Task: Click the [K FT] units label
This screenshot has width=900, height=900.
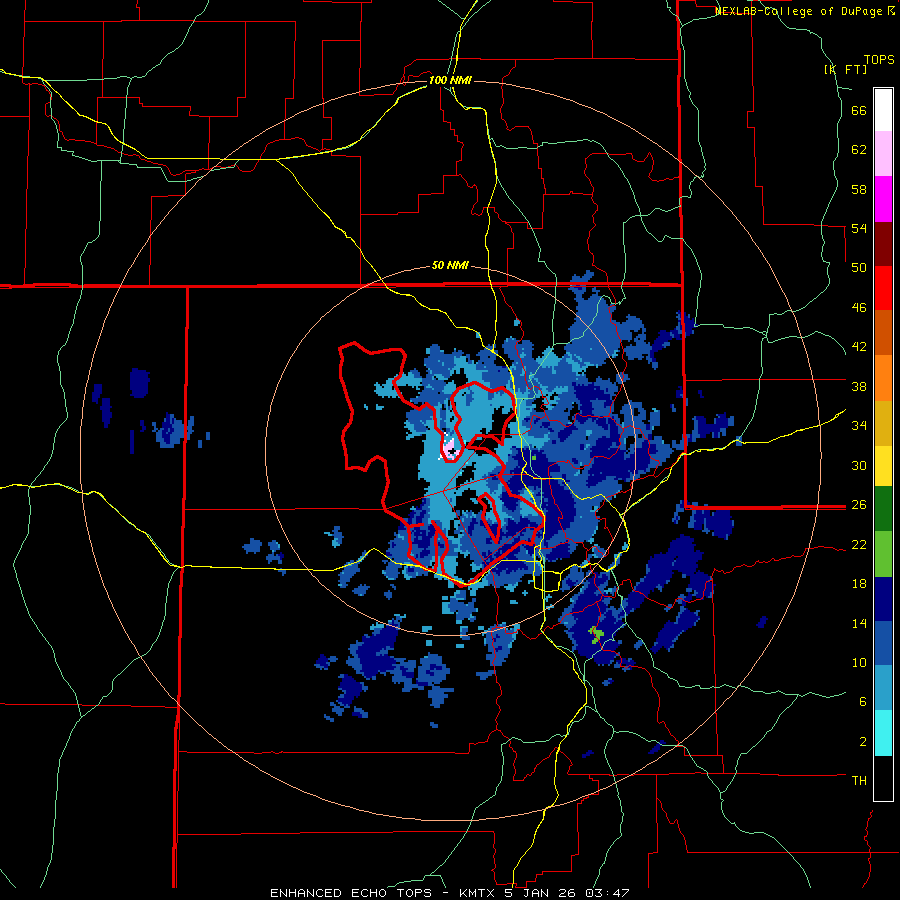Action: click(x=846, y=69)
